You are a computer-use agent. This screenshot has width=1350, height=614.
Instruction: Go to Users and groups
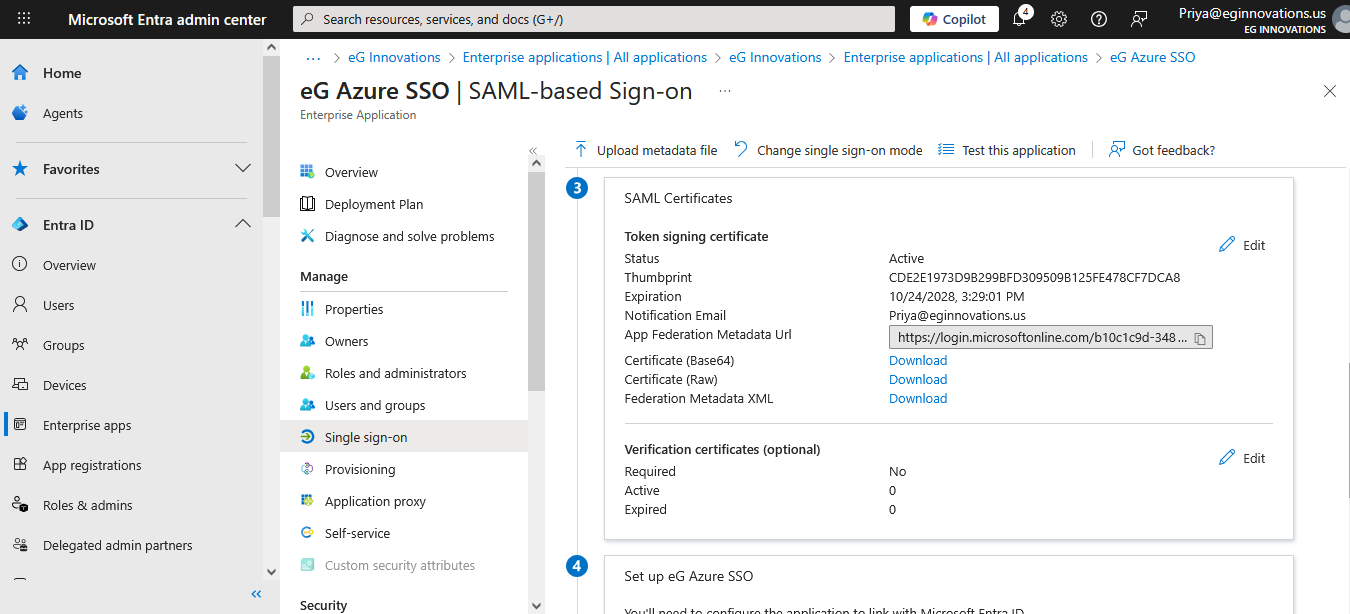click(x=374, y=405)
